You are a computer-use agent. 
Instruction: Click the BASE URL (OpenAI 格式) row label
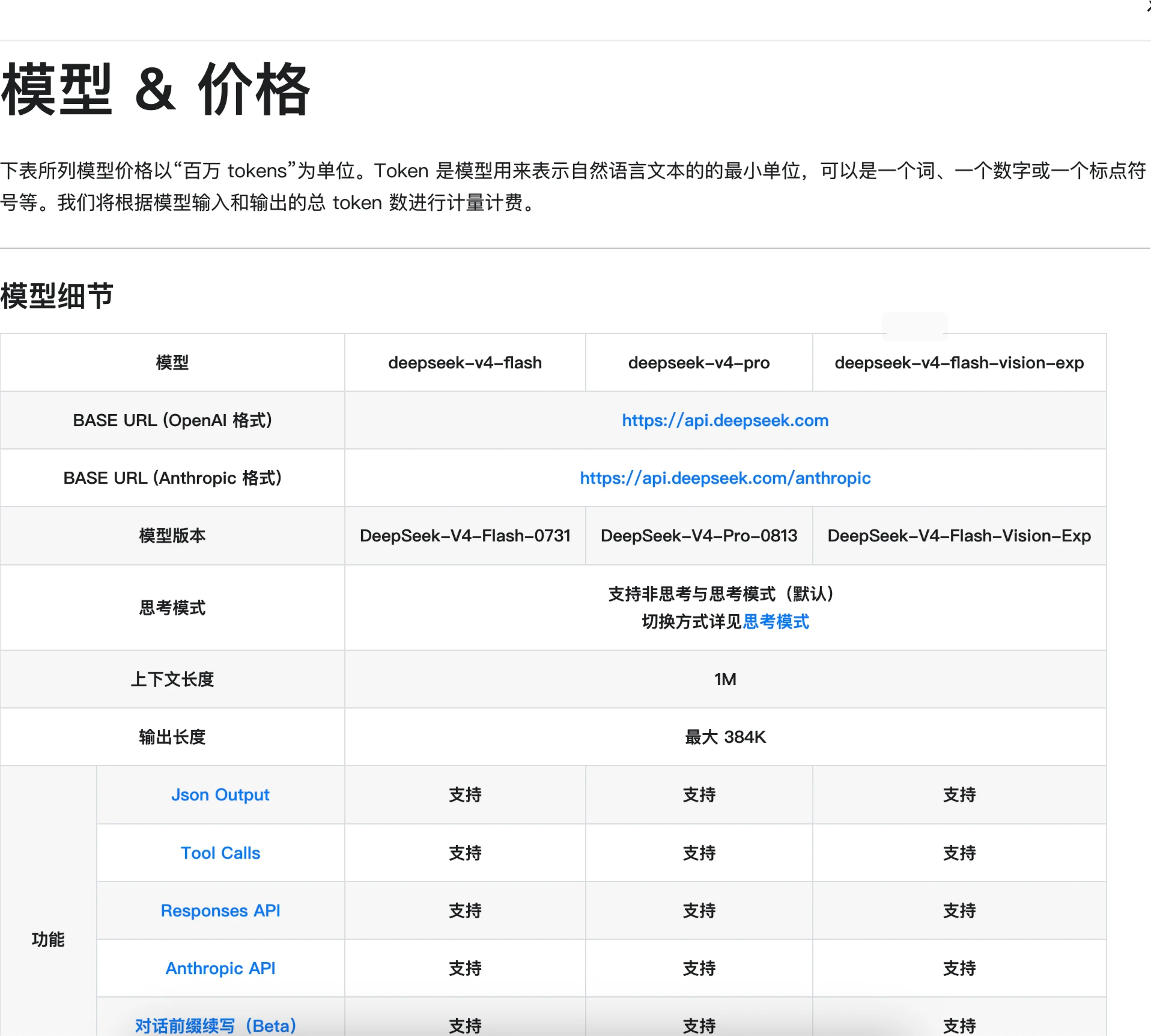point(172,421)
